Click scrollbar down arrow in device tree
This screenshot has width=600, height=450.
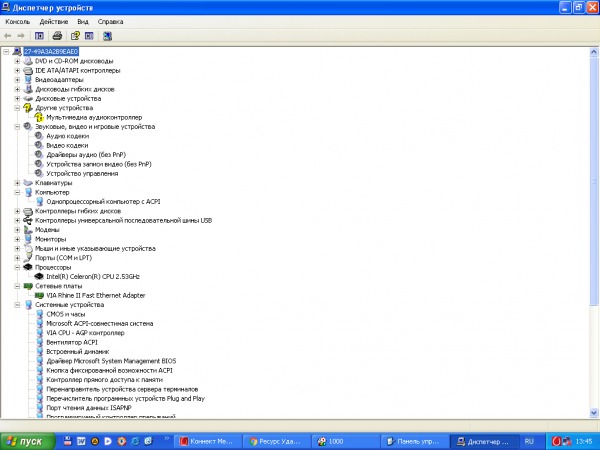click(593, 412)
